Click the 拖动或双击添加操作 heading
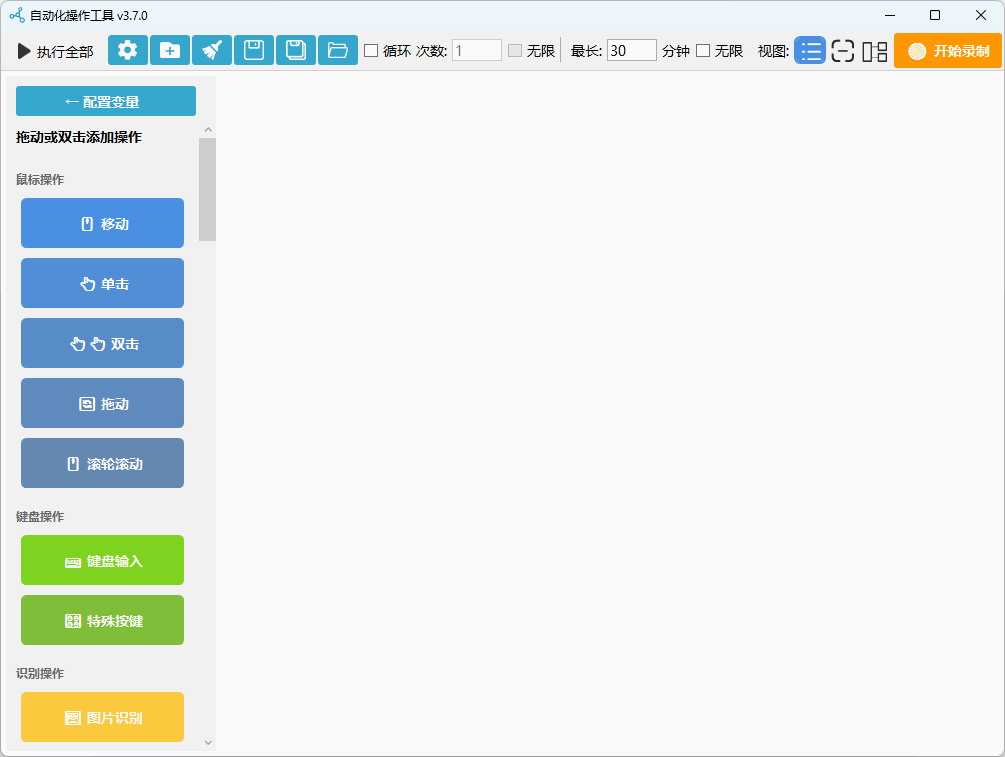The width and height of the screenshot is (1005, 757). [x=79, y=137]
